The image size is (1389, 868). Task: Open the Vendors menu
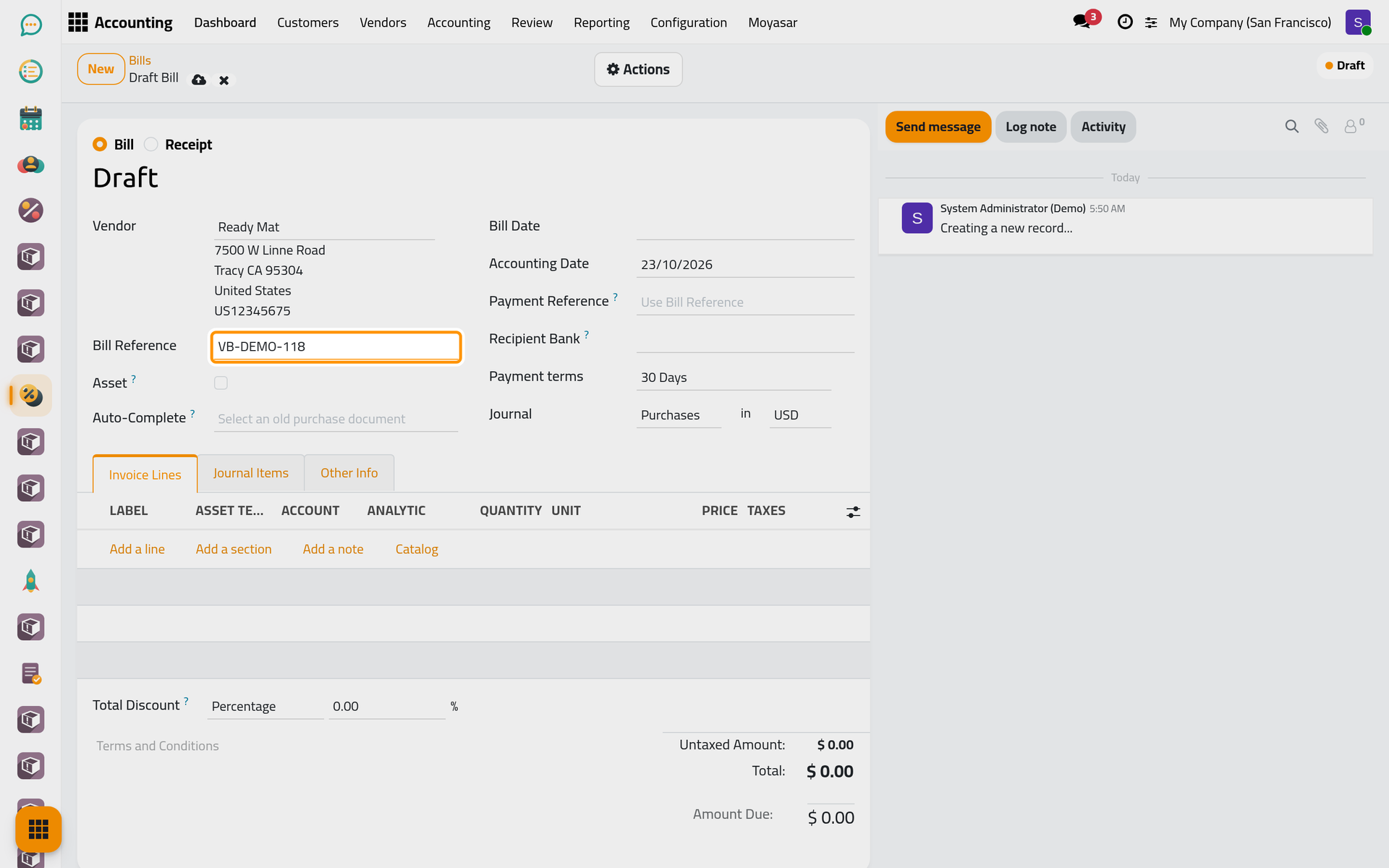[383, 22]
